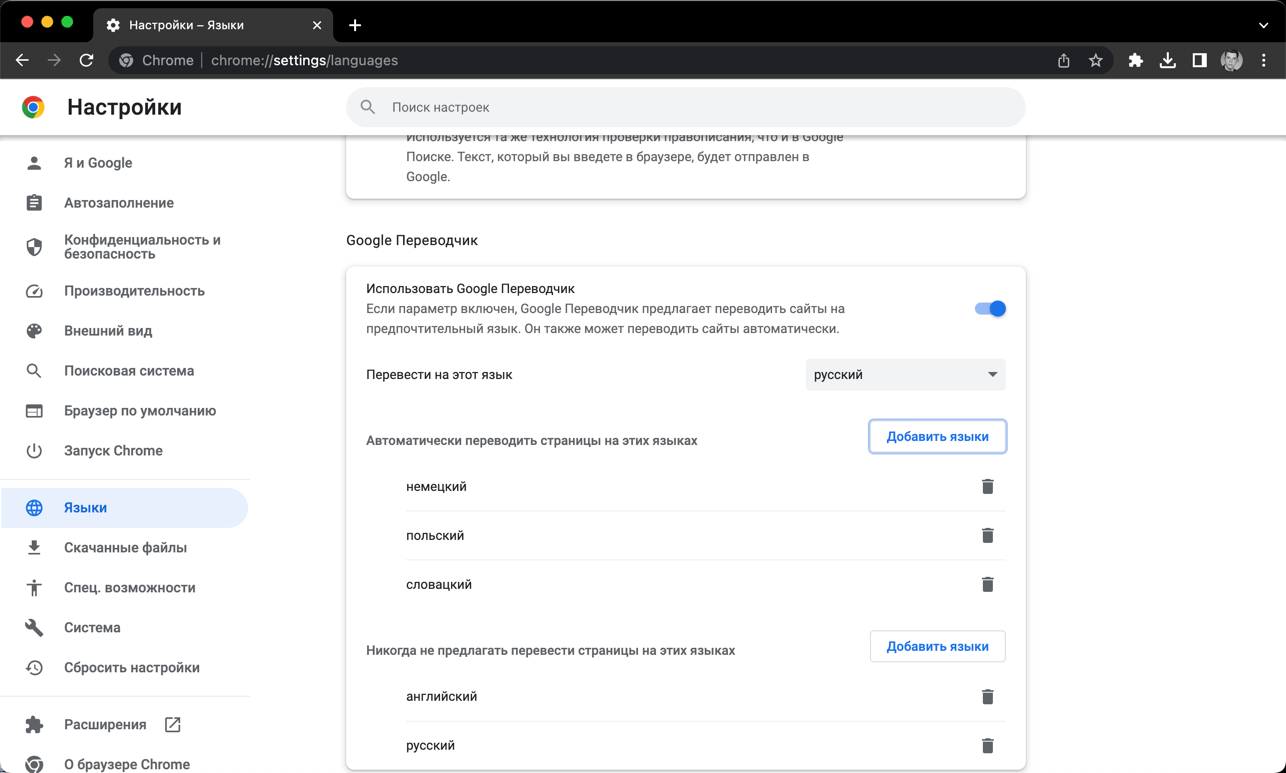Click the bookmark star icon
Viewport: 1286px width, 773px height.
click(x=1096, y=61)
